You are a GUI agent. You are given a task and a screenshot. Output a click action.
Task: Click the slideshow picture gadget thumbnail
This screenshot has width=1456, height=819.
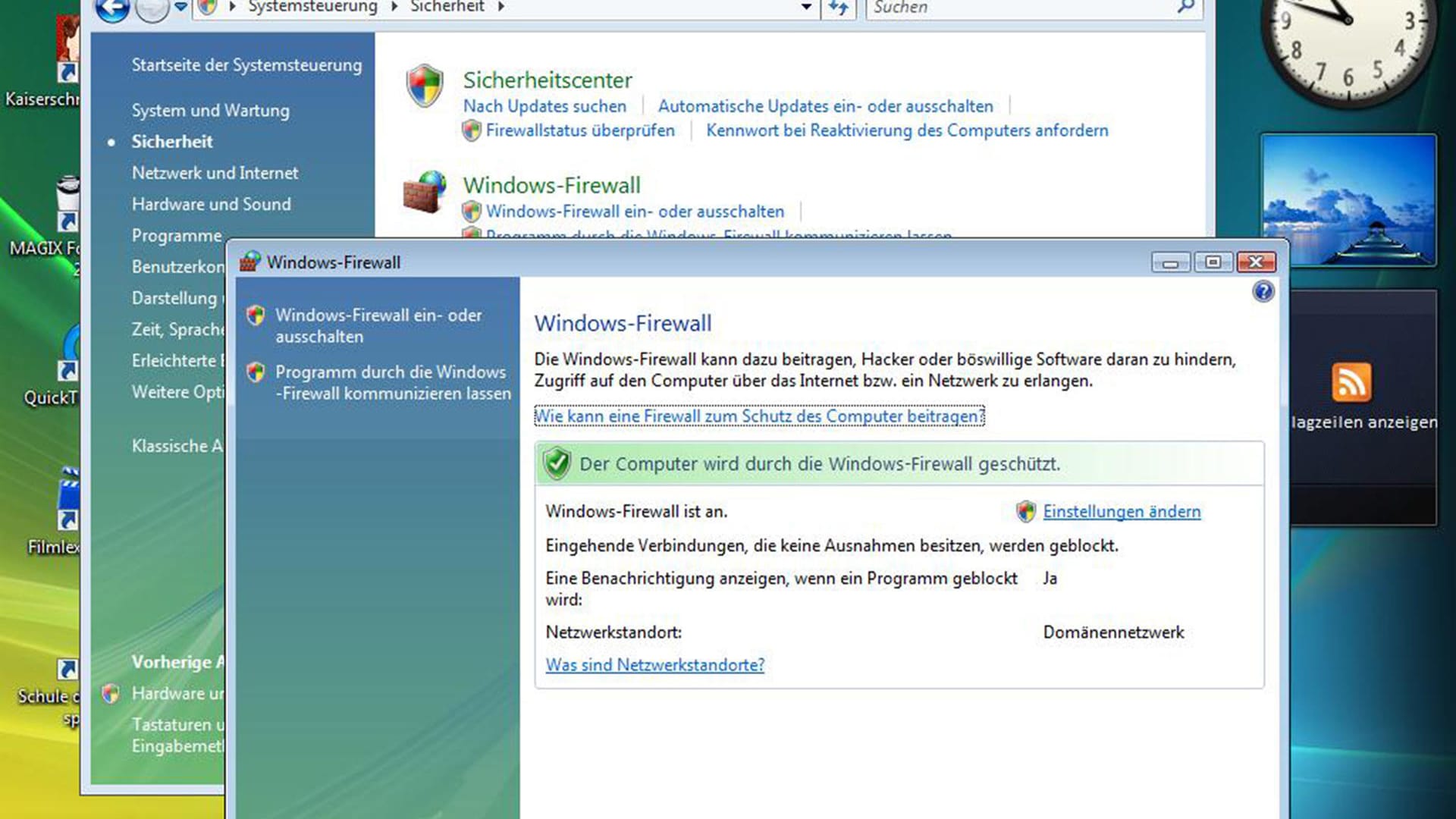tap(1348, 200)
